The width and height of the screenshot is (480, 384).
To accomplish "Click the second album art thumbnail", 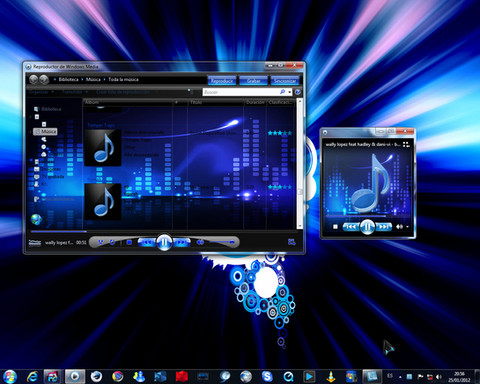I will 103,201.
